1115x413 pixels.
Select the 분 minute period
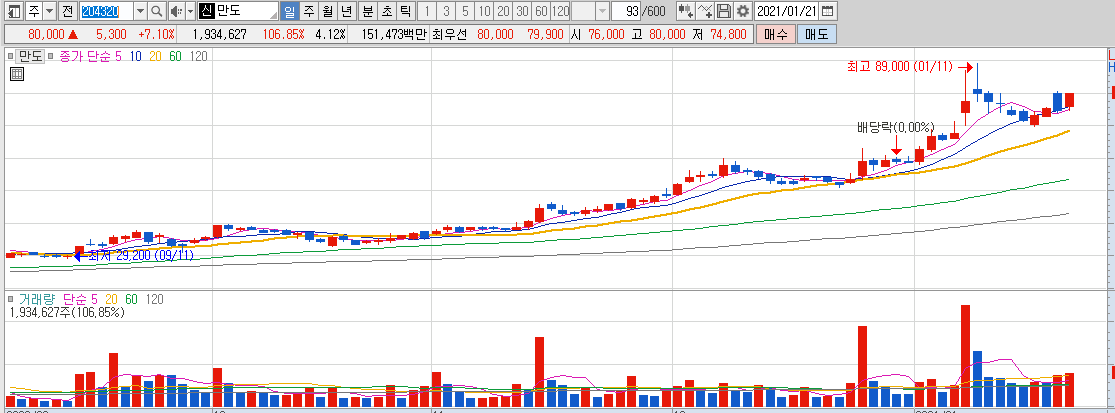[368, 11]
